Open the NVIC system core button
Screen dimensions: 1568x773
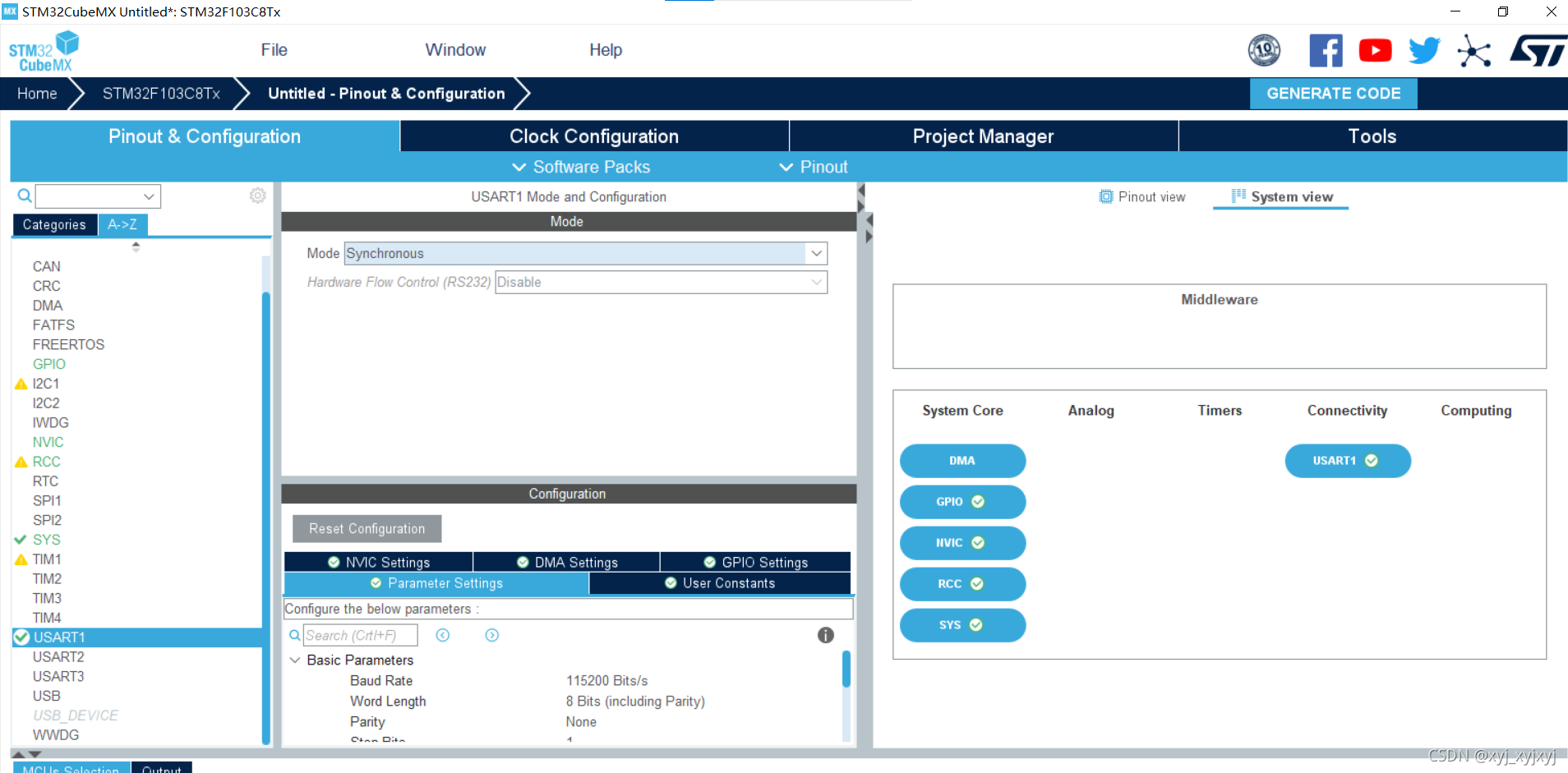tap(962, 543)
